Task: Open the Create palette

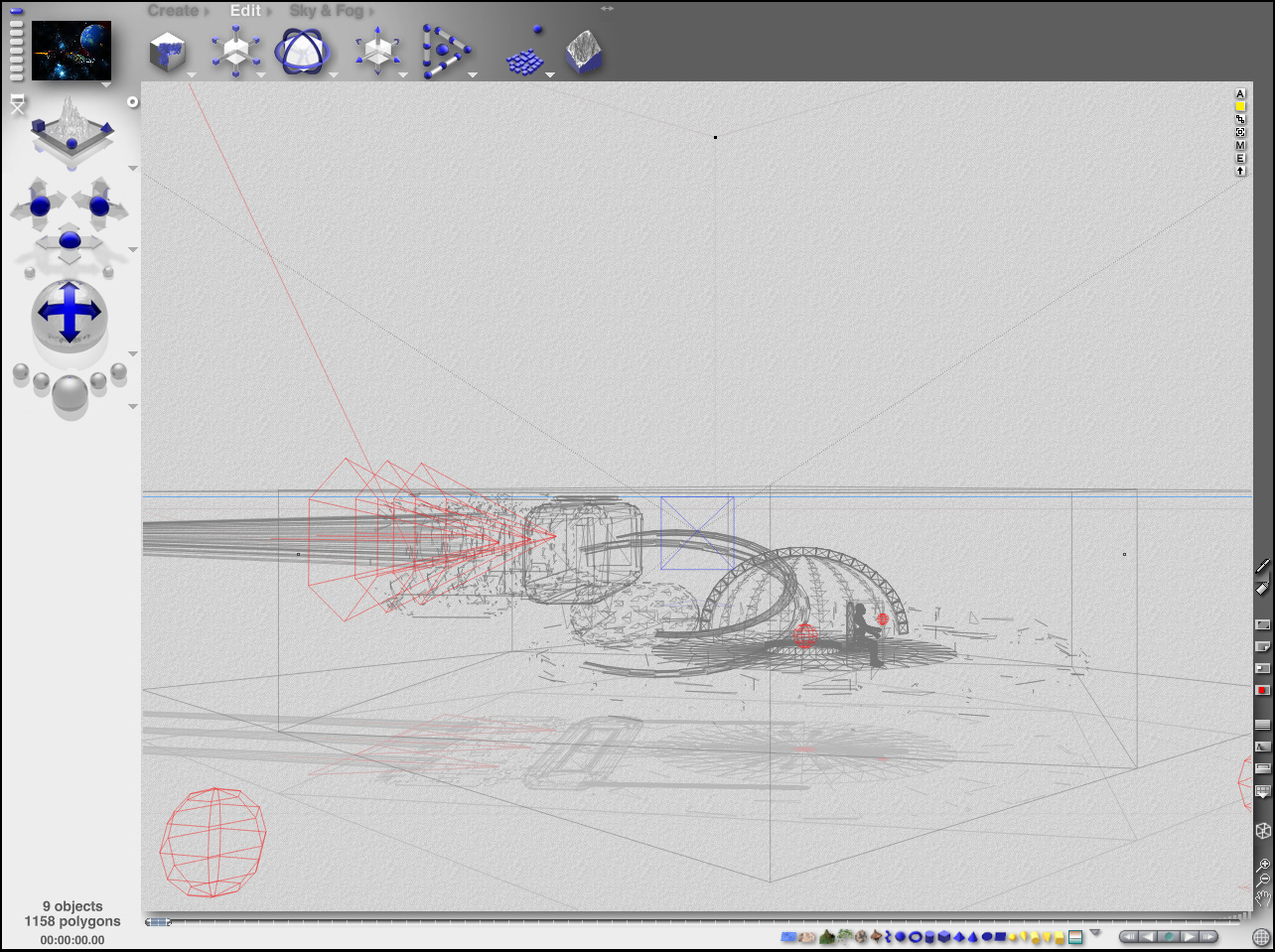Action: (174, 11)
